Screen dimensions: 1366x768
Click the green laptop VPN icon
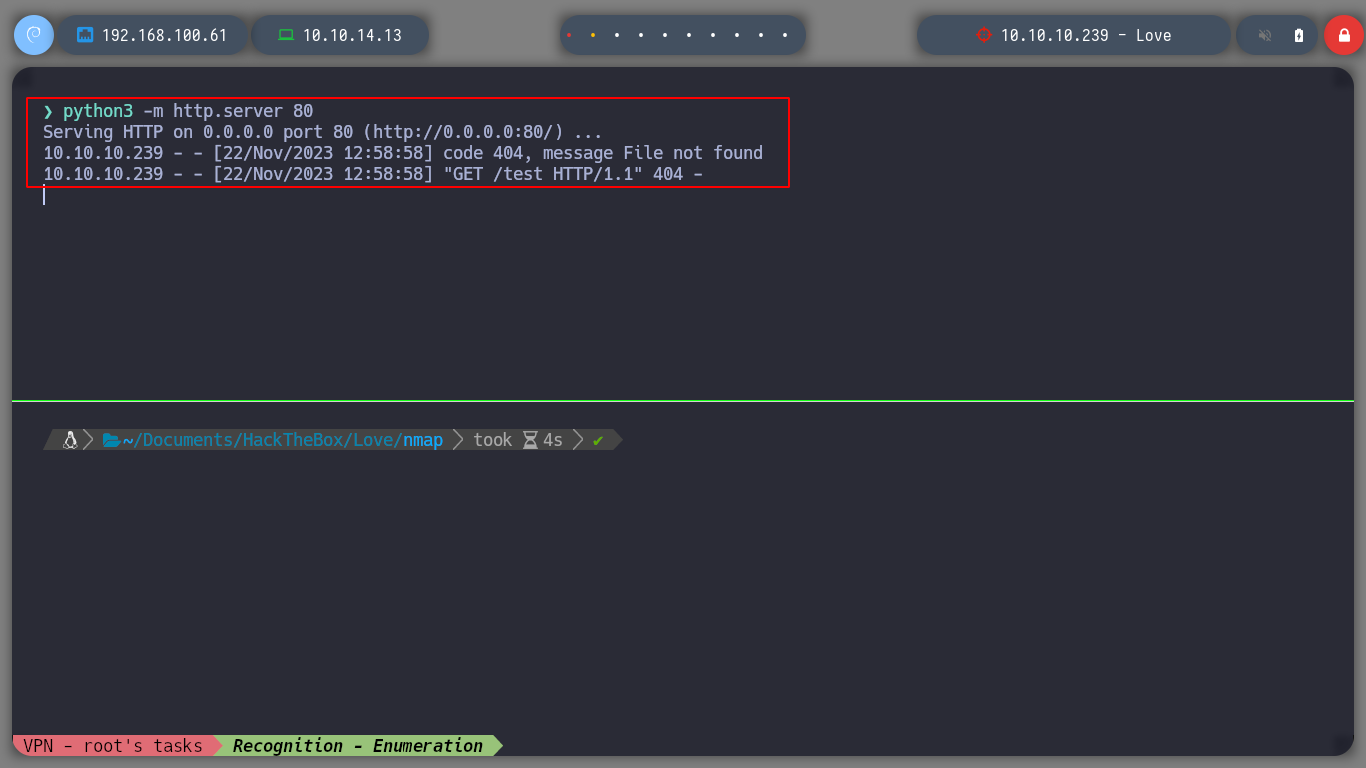point(286,35)
